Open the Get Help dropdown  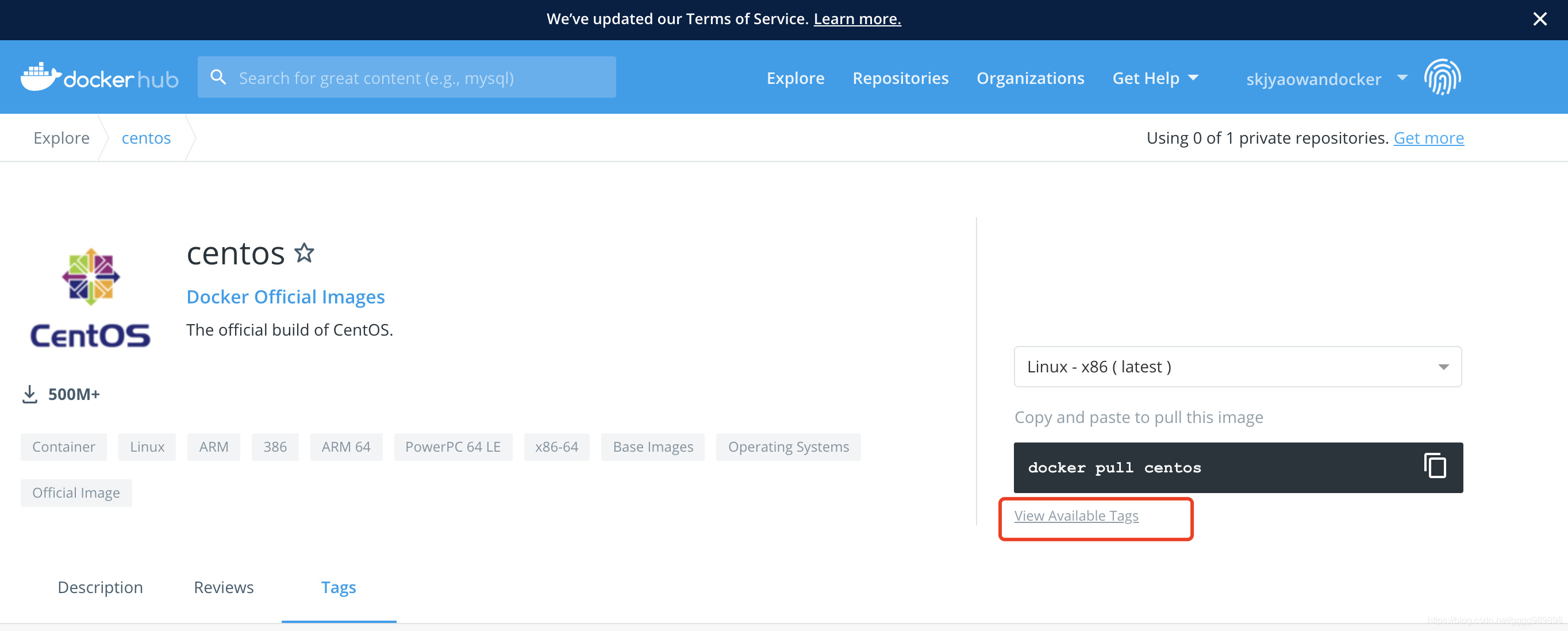click(1155, 78)
